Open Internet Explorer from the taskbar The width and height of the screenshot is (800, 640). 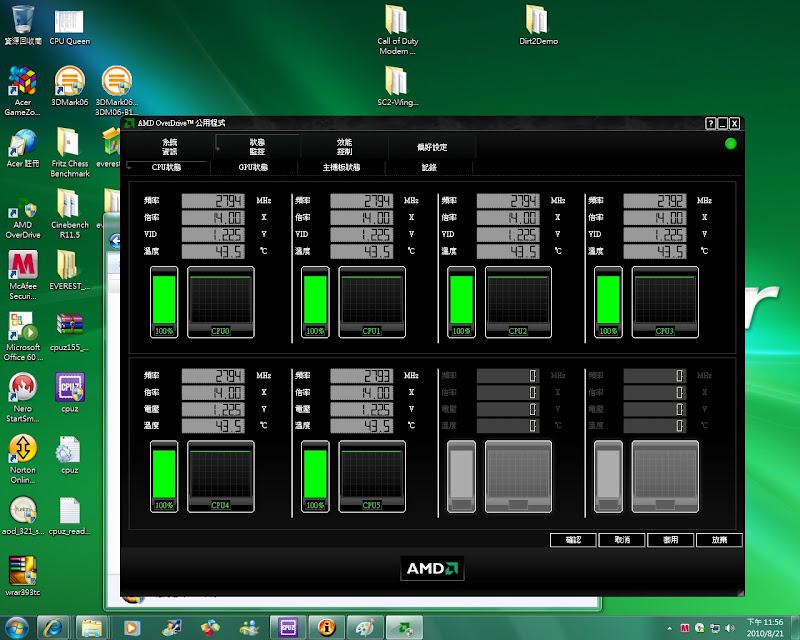coord(53,627)
